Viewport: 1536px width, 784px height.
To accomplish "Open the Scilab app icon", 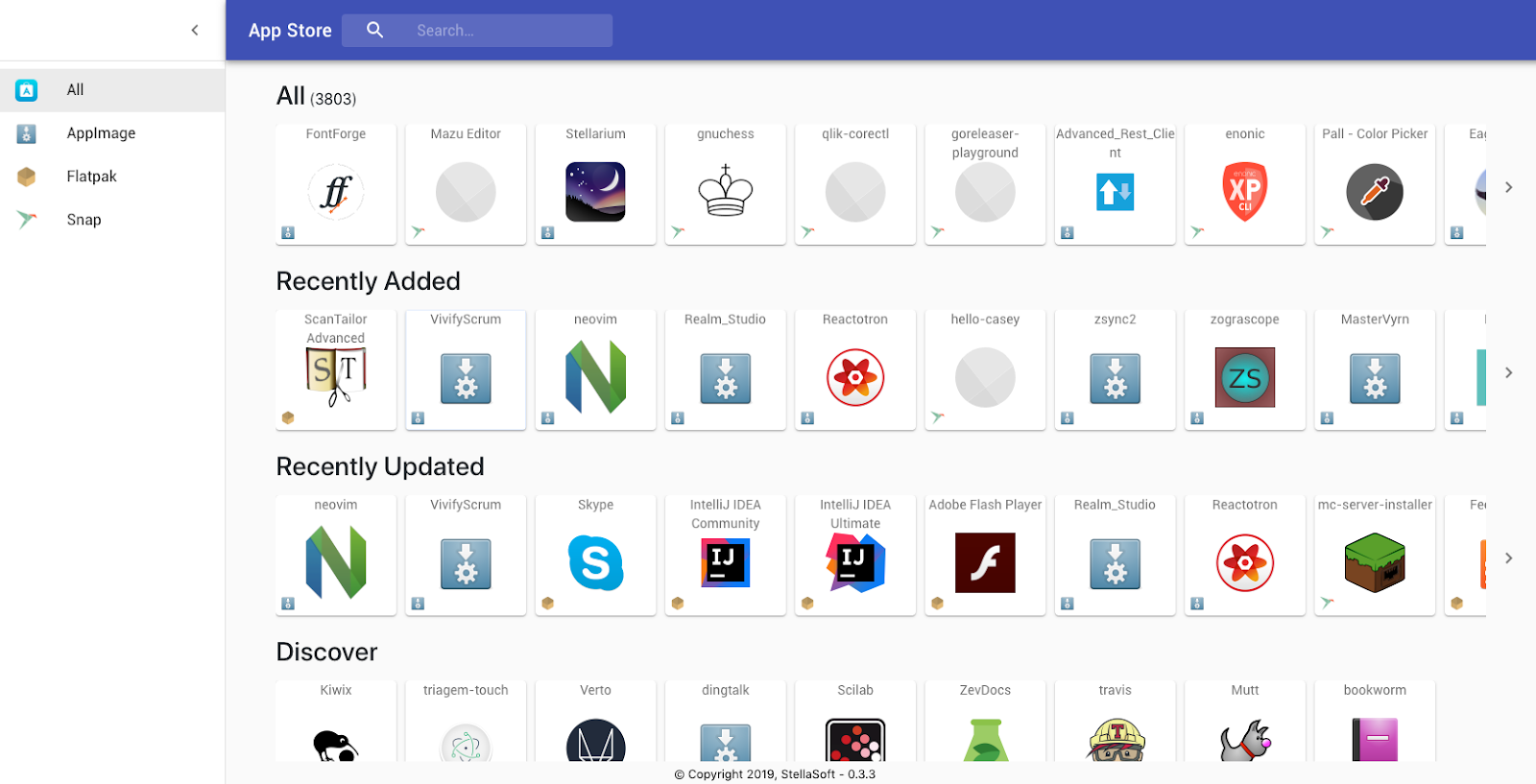I will (855, 740).
